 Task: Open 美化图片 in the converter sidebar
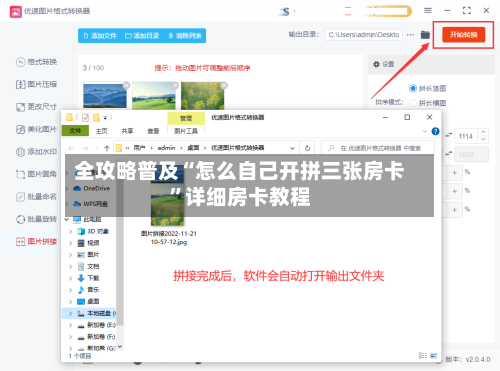point(37,129)
